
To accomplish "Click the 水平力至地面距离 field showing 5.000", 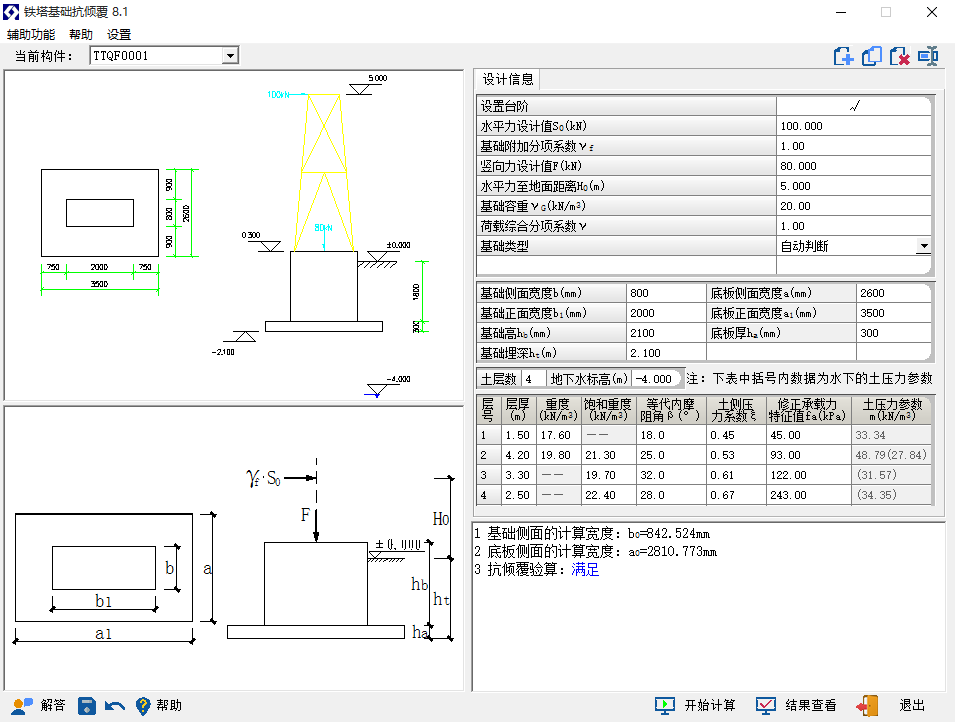I will pyautogui.click(x=854, y=186).
